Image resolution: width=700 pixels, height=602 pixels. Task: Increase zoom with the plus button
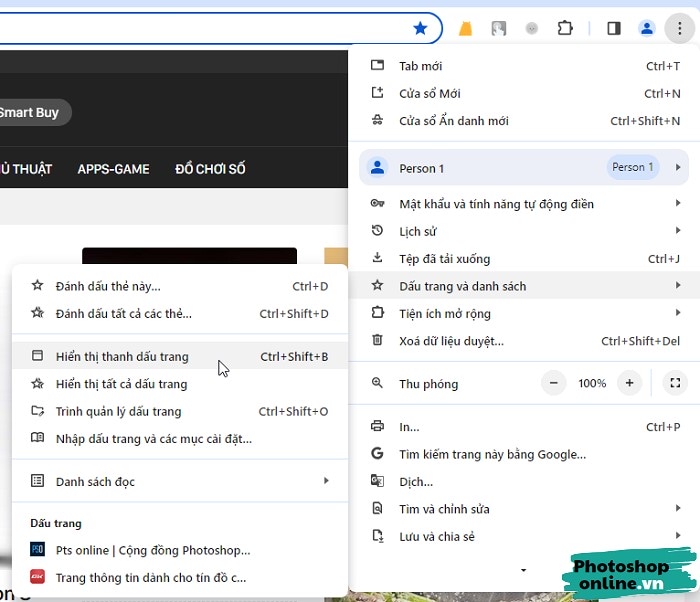(x=629, y=383)
